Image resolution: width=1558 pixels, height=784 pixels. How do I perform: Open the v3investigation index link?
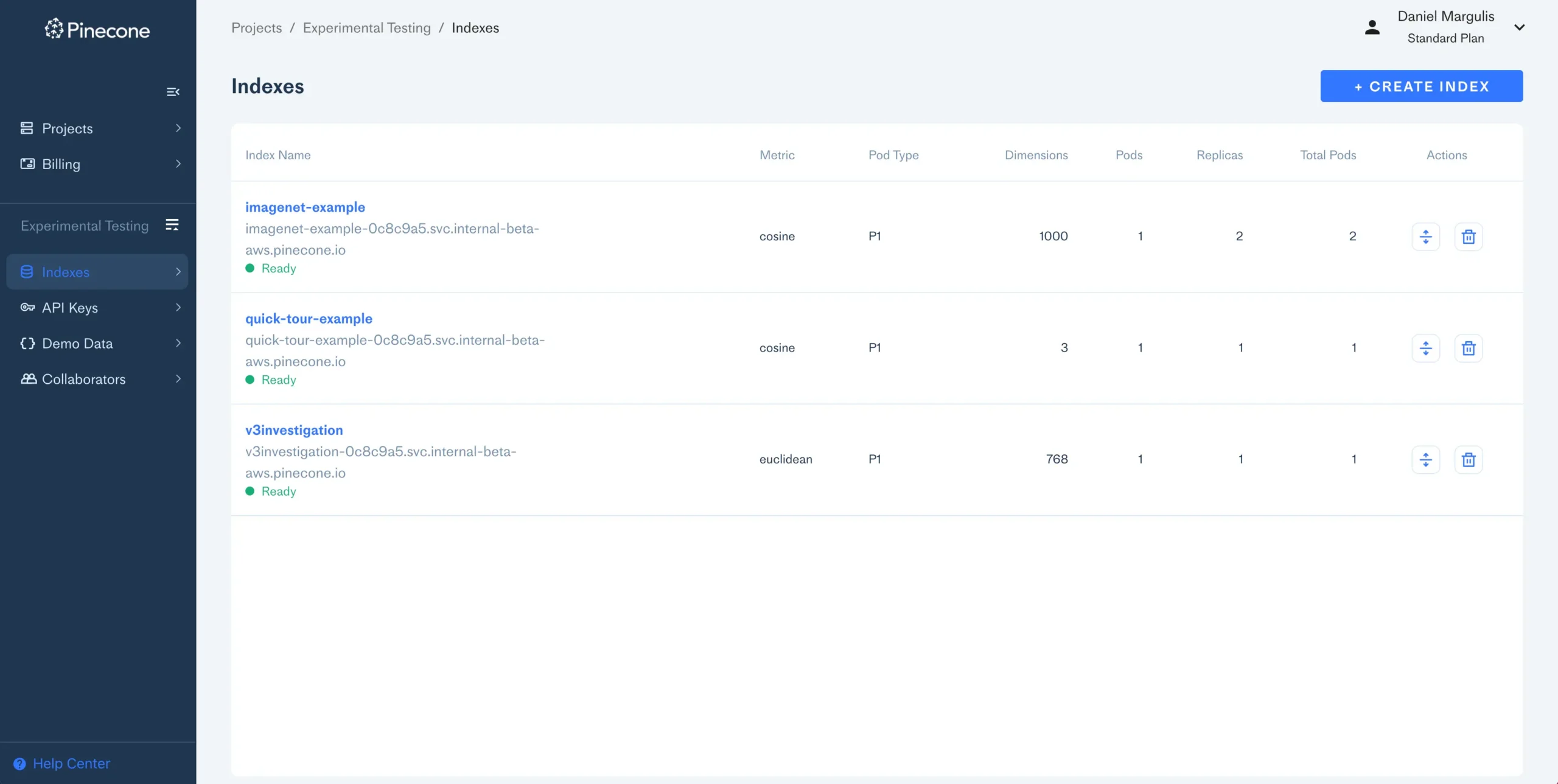tap(294, 430)
